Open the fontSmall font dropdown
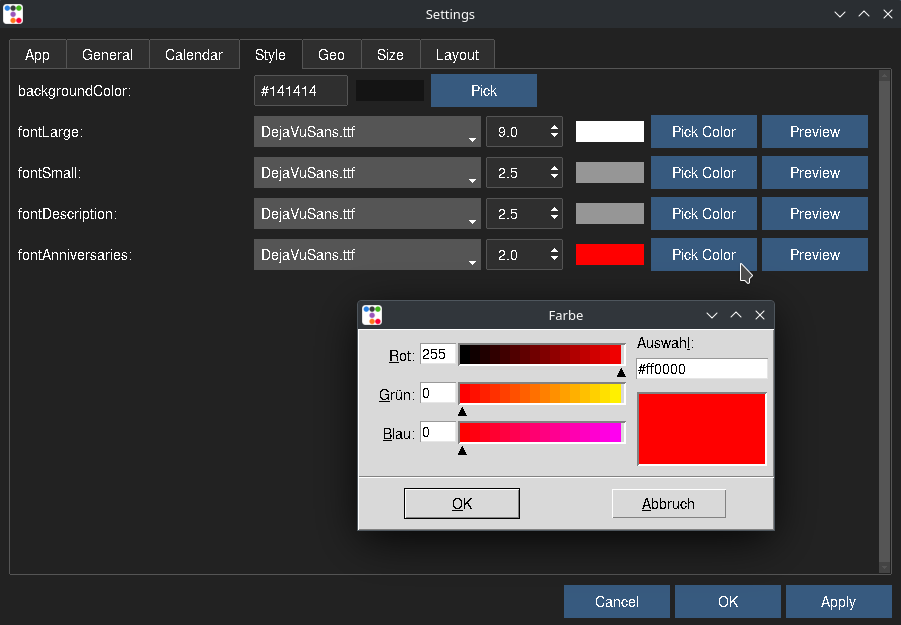Viewport: 901px width, 625px height. pyautogui.click(x=367, y=172)
